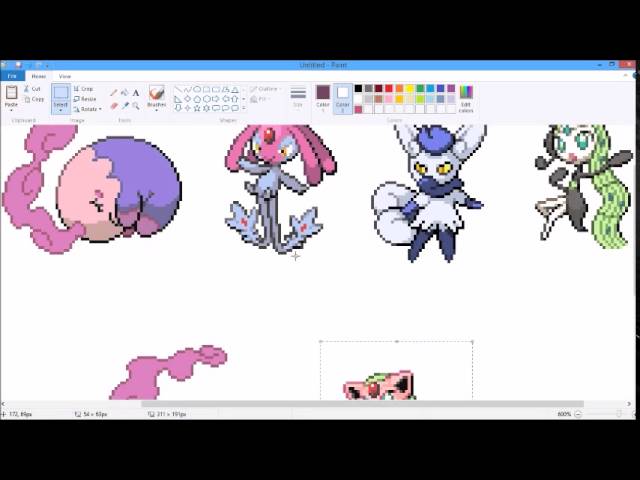The image size is (640, 480).
Task: Cut the current selection
Action: (x=32, y=89)
